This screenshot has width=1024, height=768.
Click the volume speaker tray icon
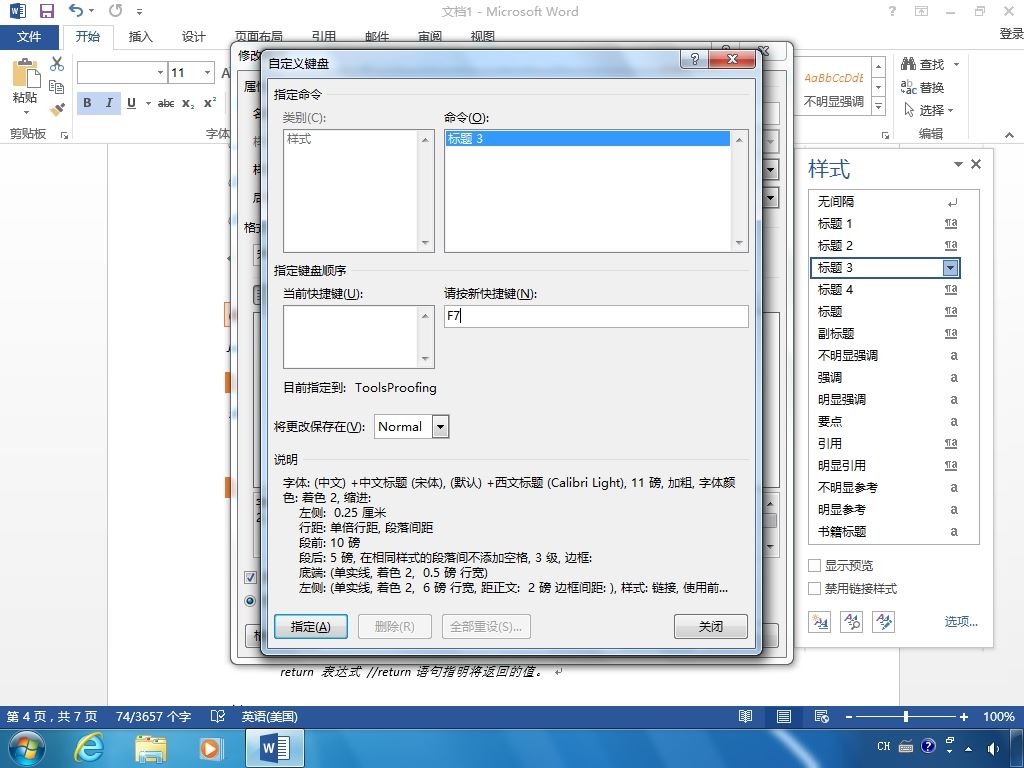click(x=993, y=748)
